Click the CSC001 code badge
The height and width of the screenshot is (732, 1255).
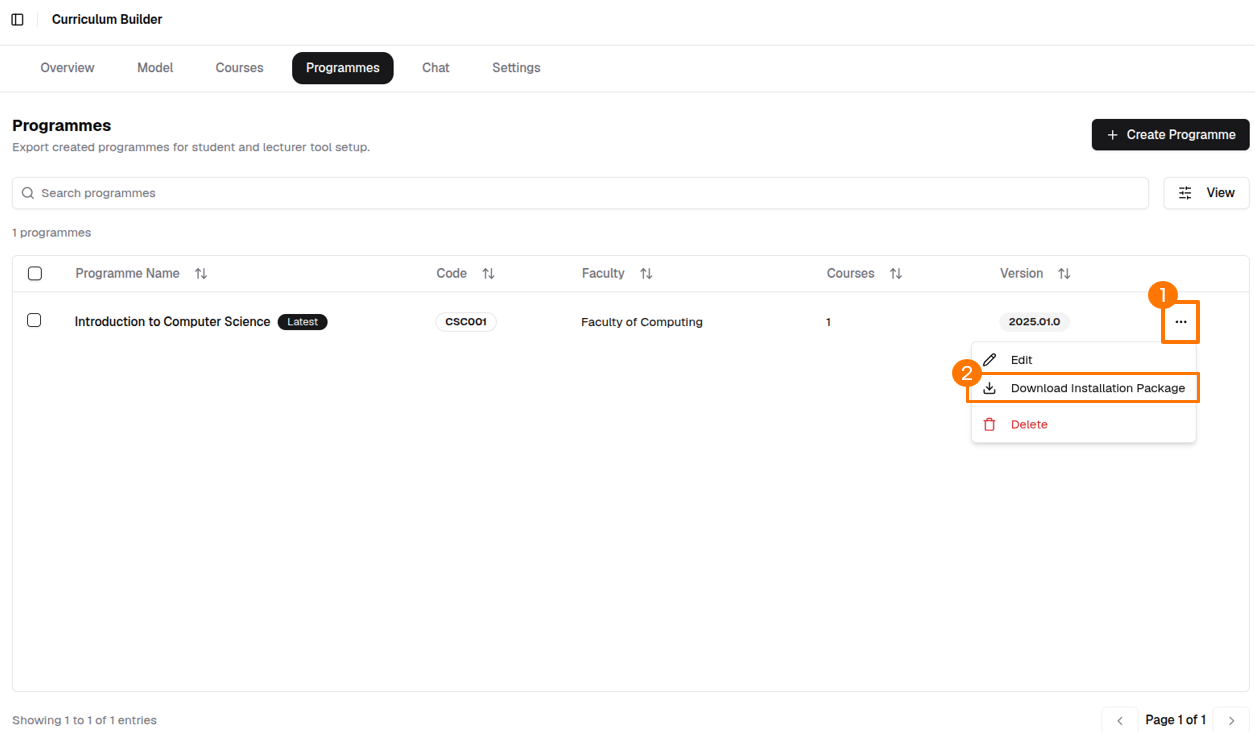[466, 322]
